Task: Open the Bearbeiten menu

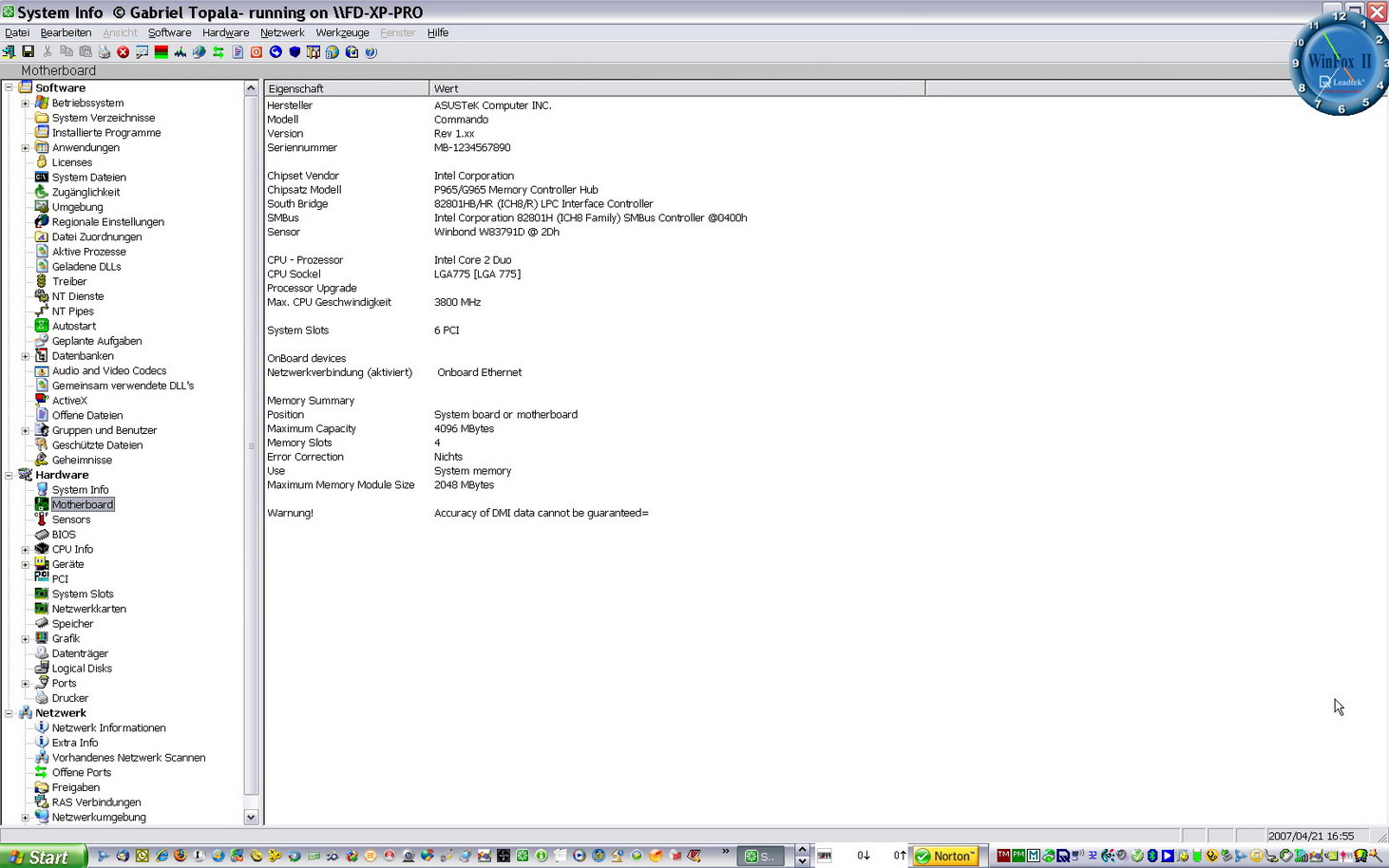Action: [66, 32]
